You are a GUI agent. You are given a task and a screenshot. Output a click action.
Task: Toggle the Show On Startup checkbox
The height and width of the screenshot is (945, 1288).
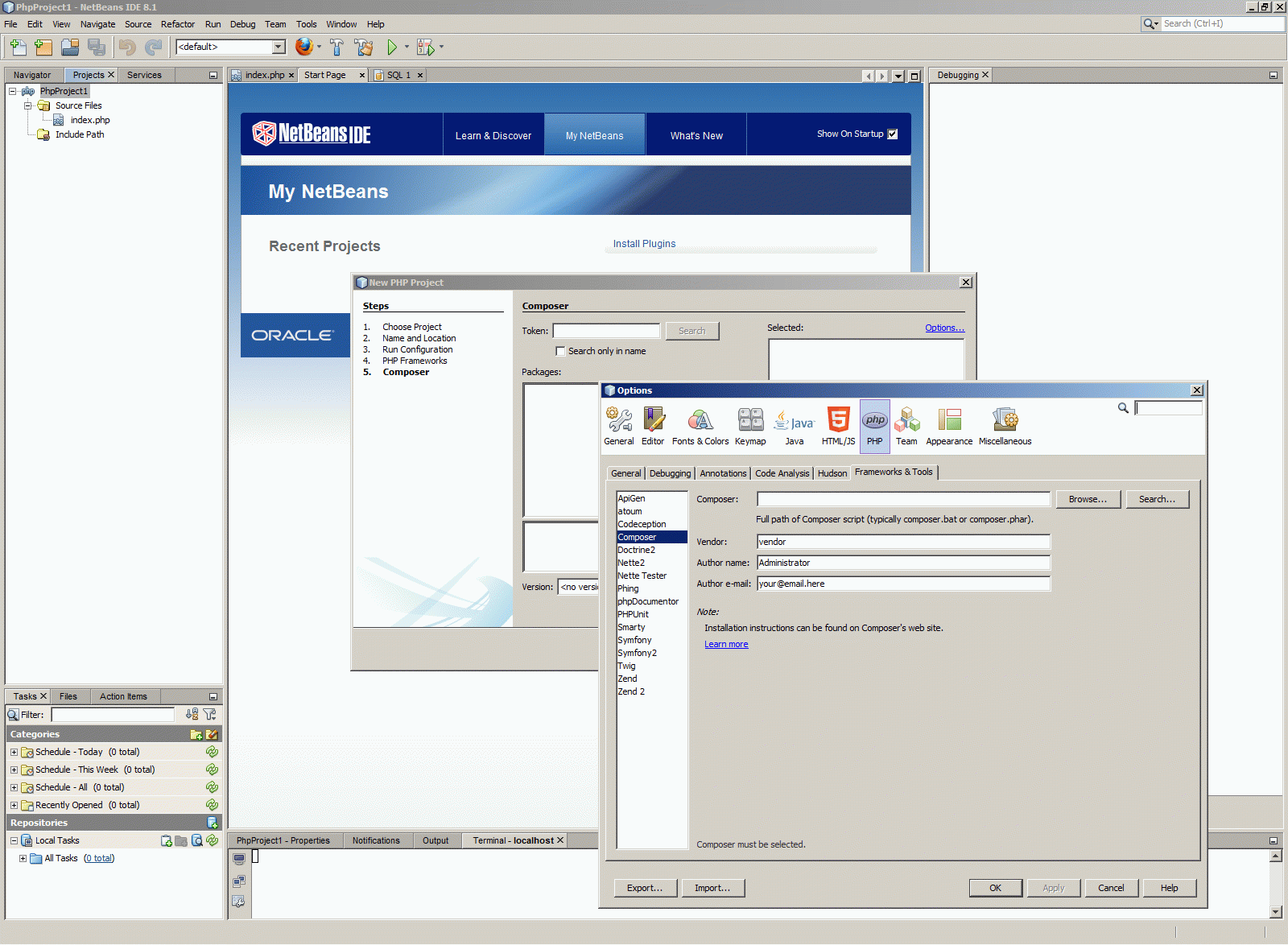[x=892, y=134]
